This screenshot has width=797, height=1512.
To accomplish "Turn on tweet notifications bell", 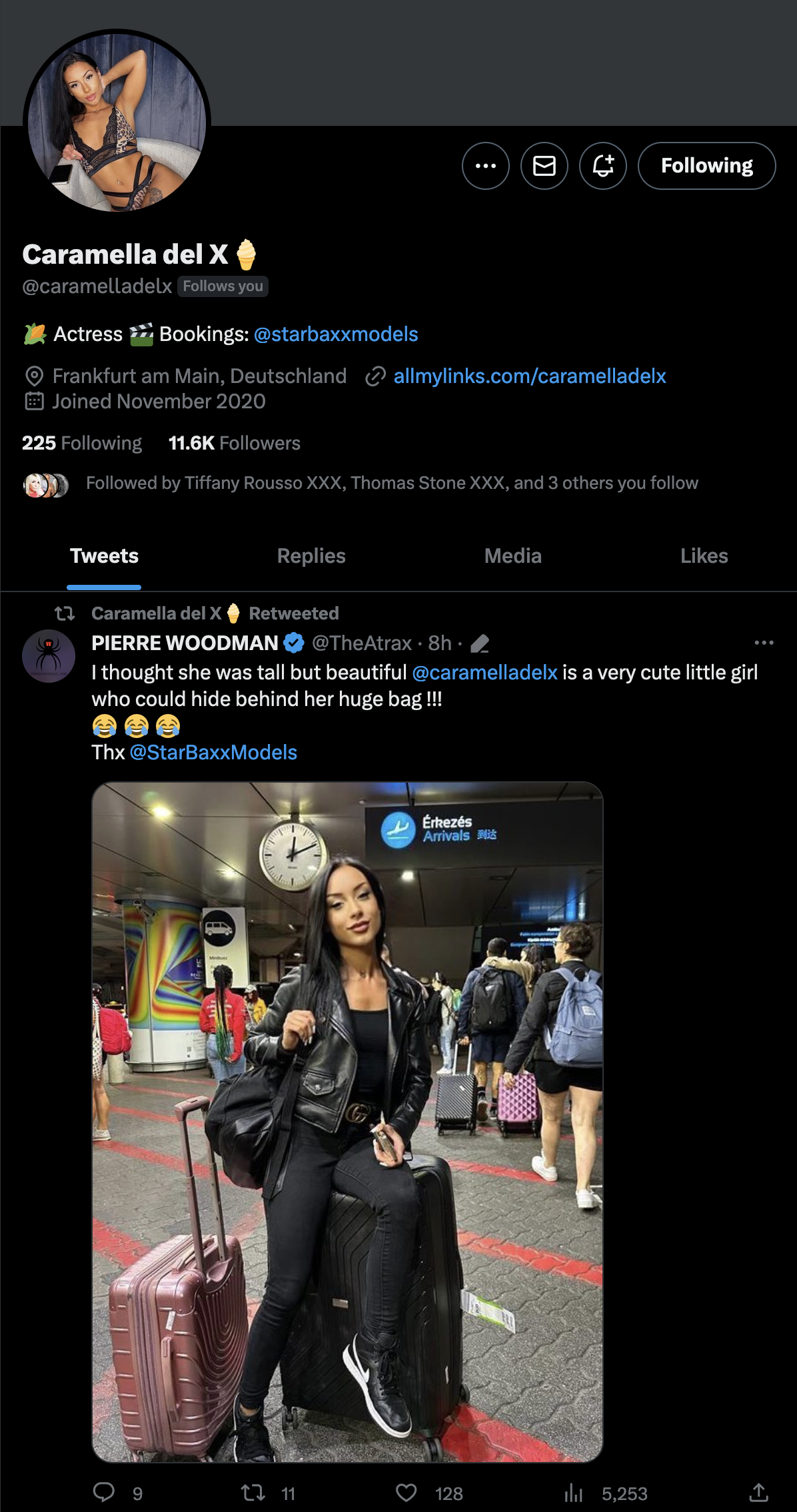I will pos(602,166).
